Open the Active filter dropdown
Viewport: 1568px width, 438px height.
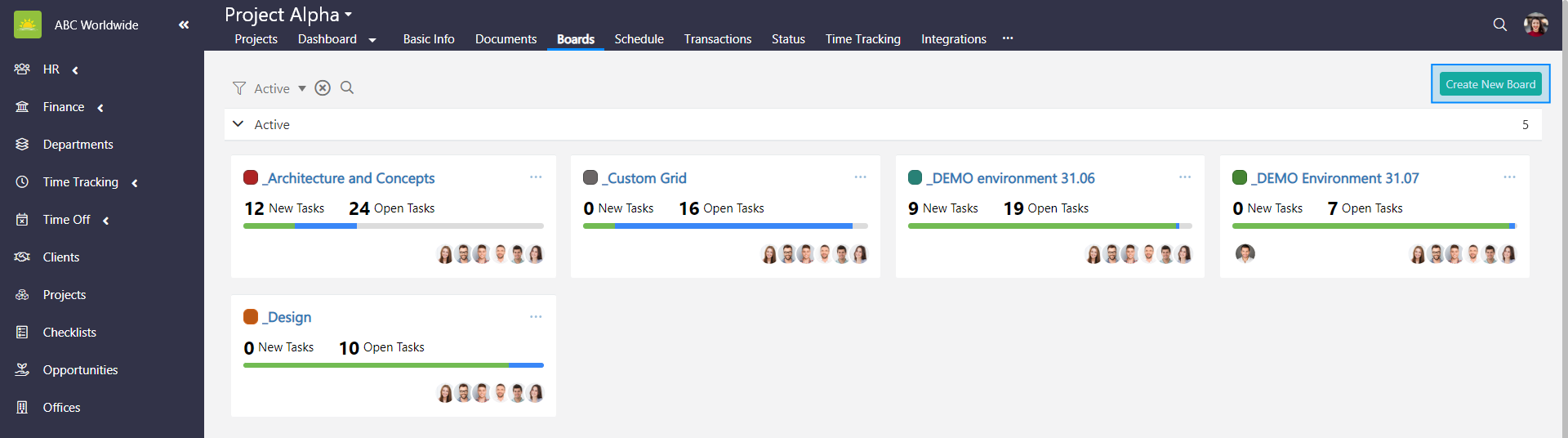click(301, 88)
